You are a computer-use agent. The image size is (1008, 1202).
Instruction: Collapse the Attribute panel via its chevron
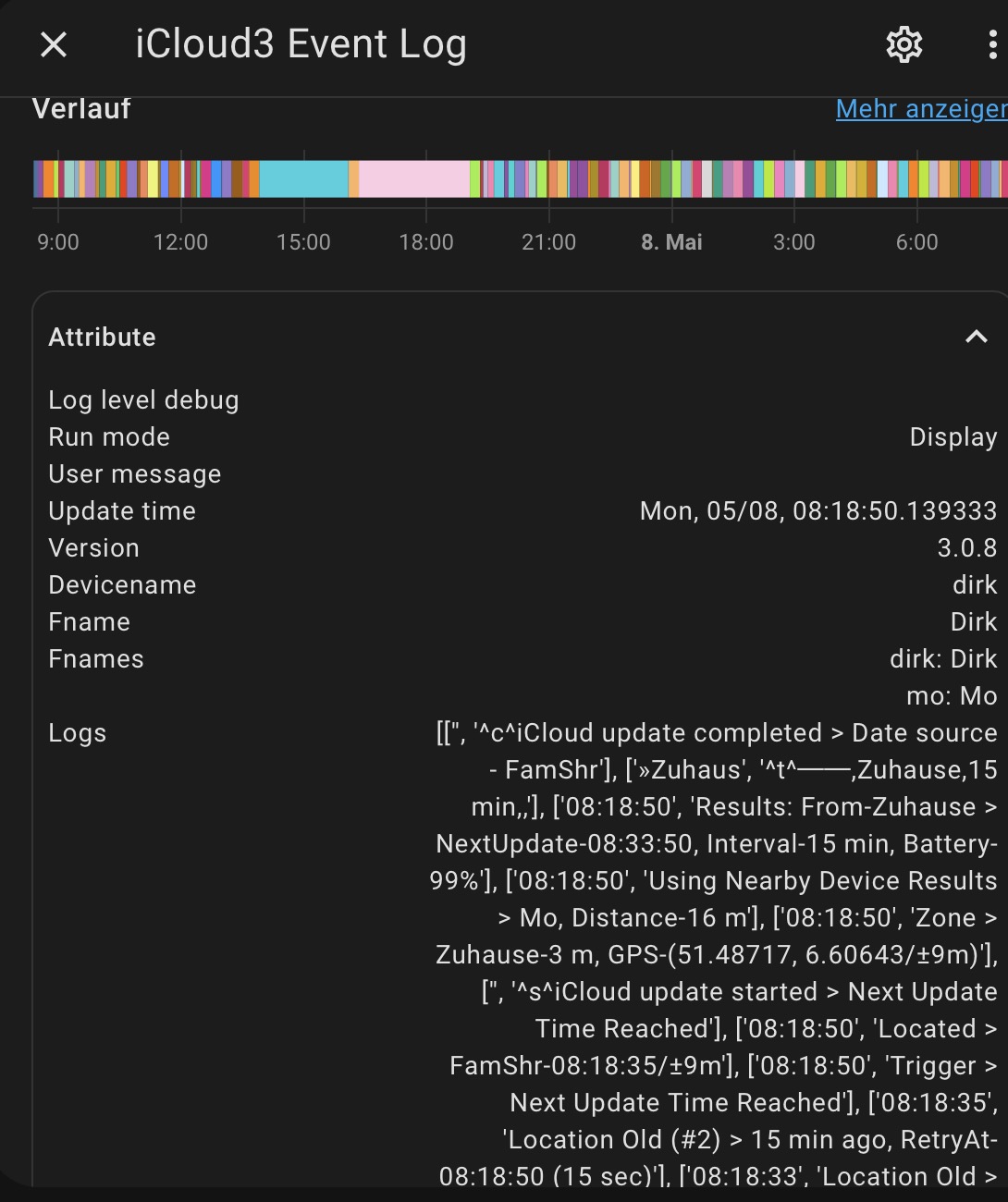point(975,335)
